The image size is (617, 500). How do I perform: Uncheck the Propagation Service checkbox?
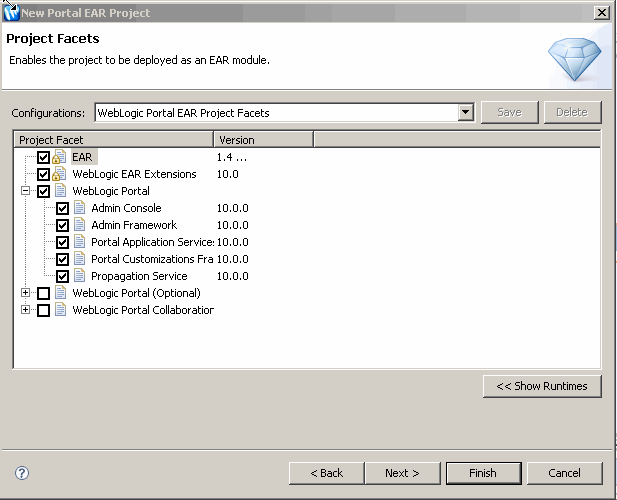[62, 276]
